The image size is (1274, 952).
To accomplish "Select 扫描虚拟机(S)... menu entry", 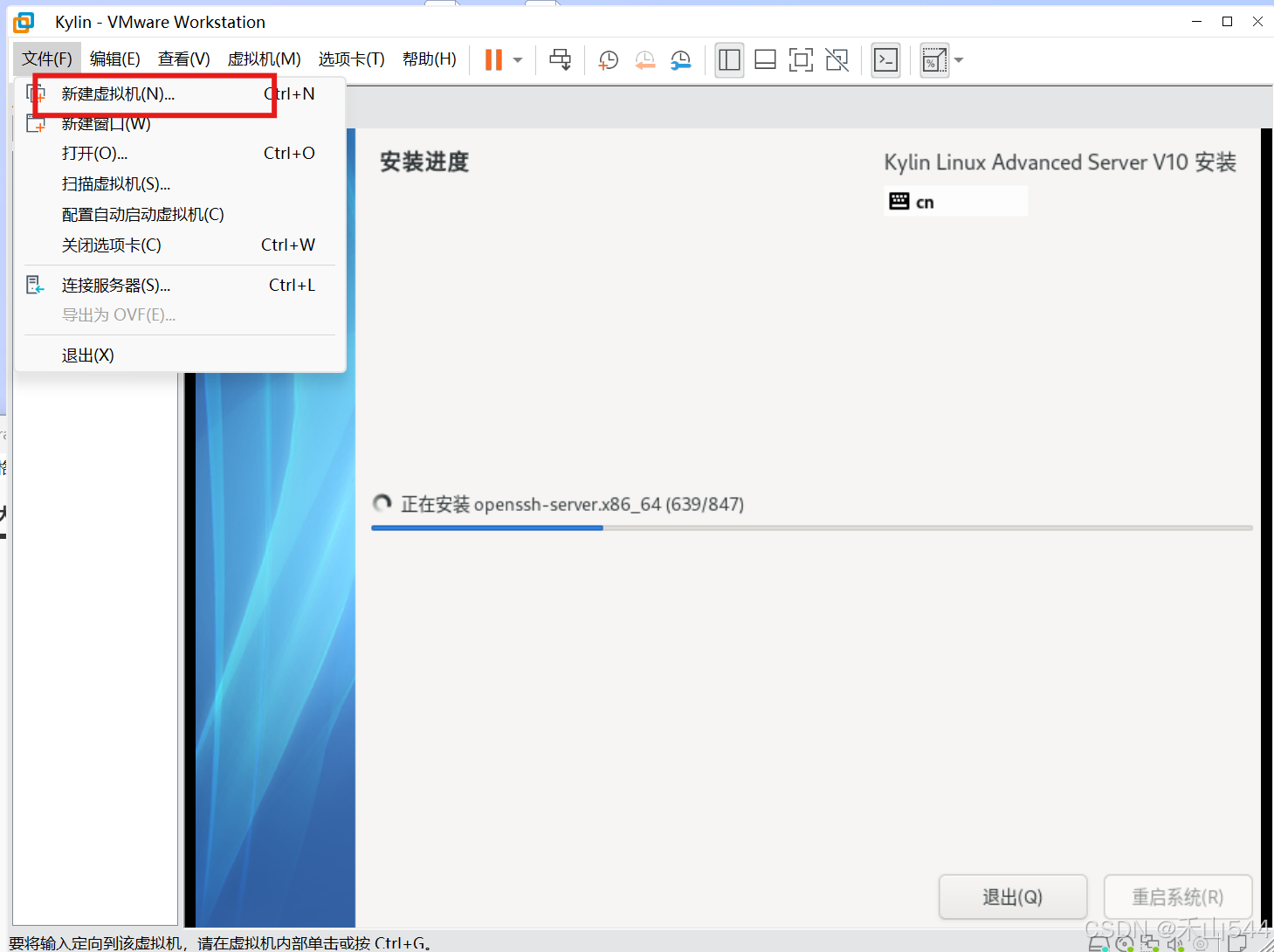I will tap(181, 183).
